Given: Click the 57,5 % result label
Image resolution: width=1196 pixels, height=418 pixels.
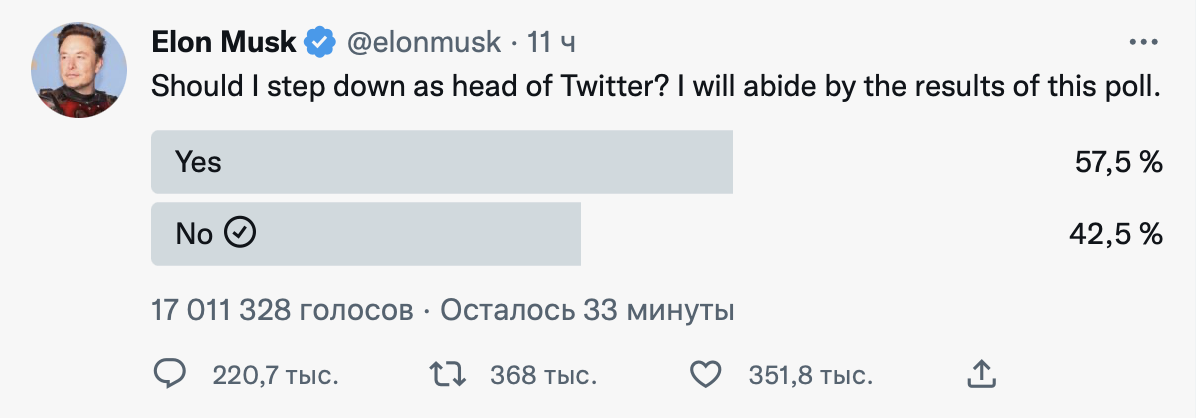Looking at the screenshot, I should [x=1118, y=162].
